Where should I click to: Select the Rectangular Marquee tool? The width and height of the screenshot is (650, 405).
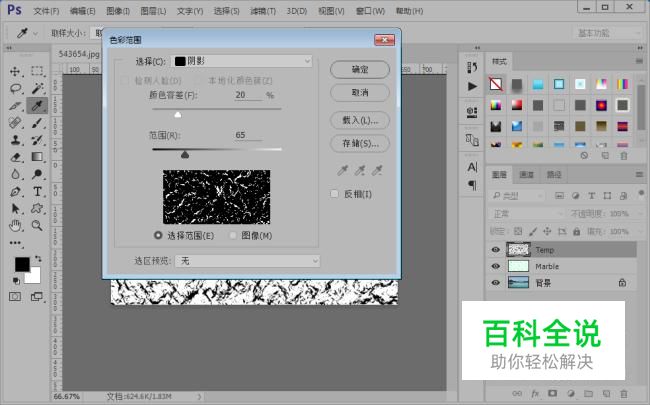[37, 71]
